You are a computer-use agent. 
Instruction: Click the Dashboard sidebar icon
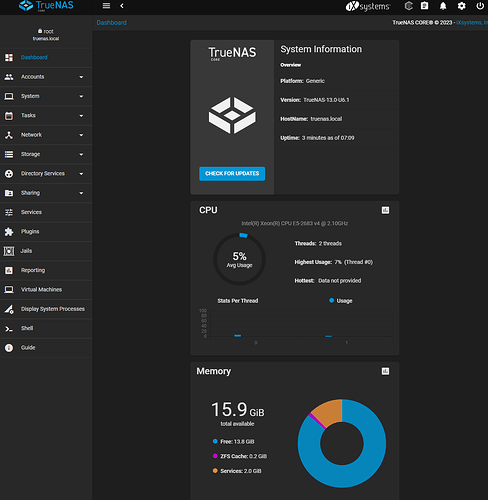9,57
